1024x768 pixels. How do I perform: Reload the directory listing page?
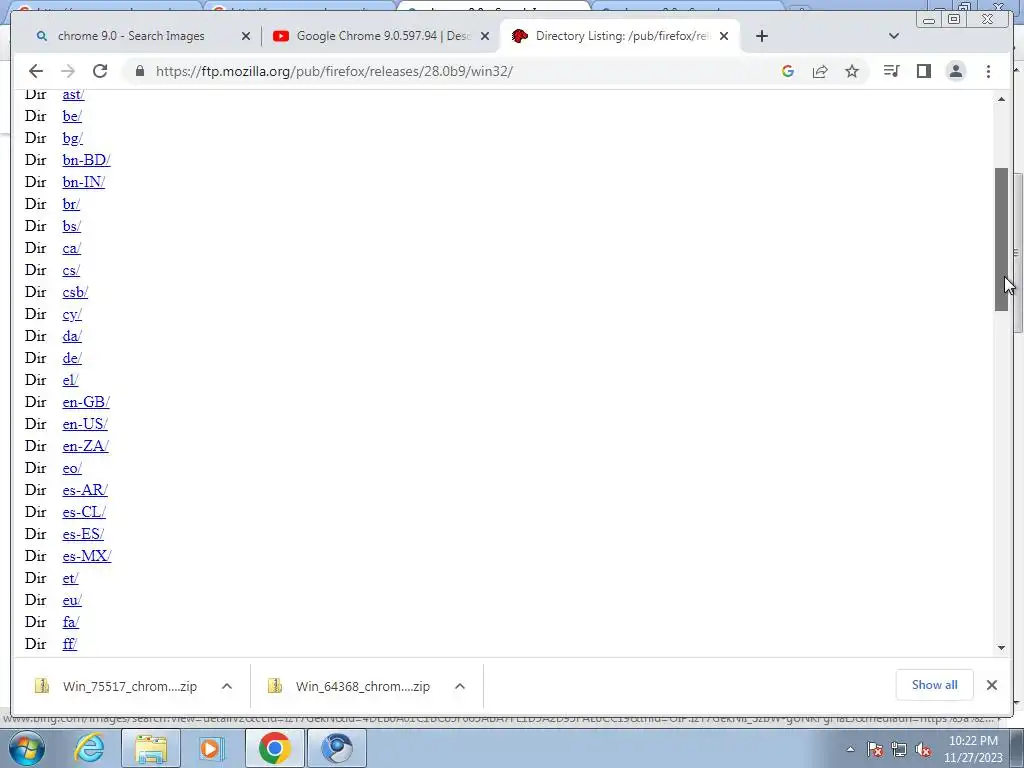point(100,71)
